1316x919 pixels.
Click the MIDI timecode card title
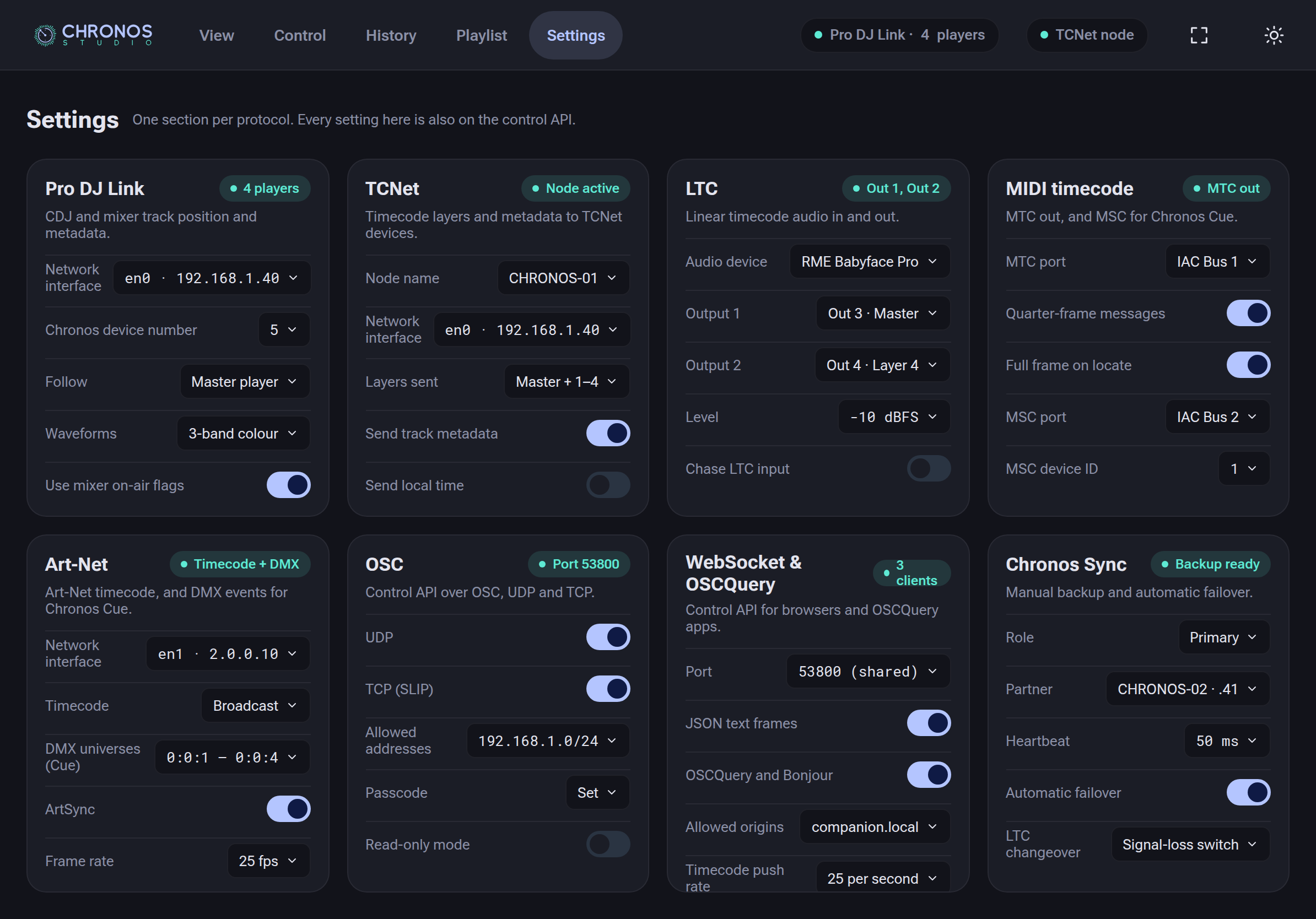click(1070, 188)
